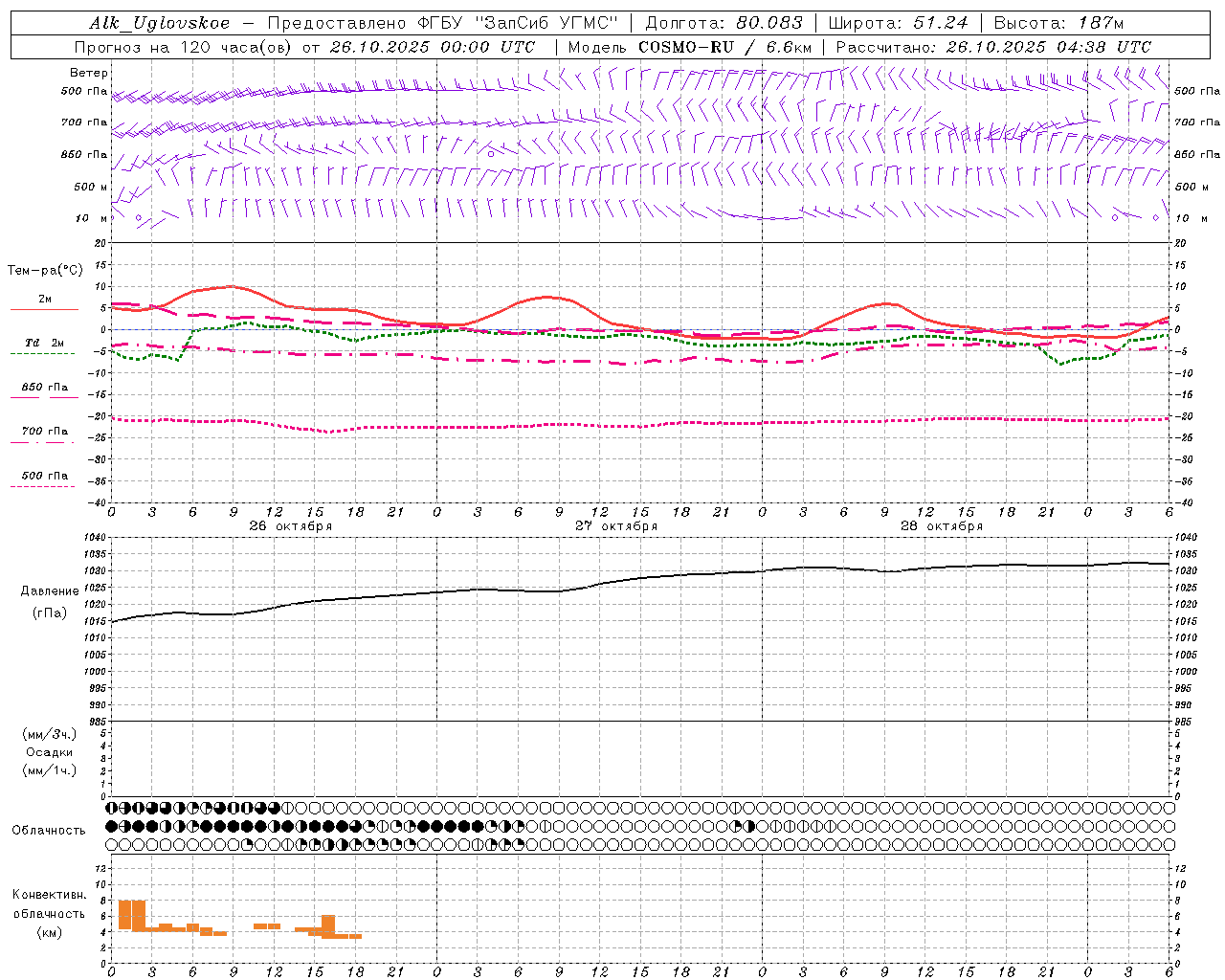Click the calculation time 04:38 UTC
The height and width of the screenshot is (980, 1225).
pyautogui.click(x=1103, y=47)
